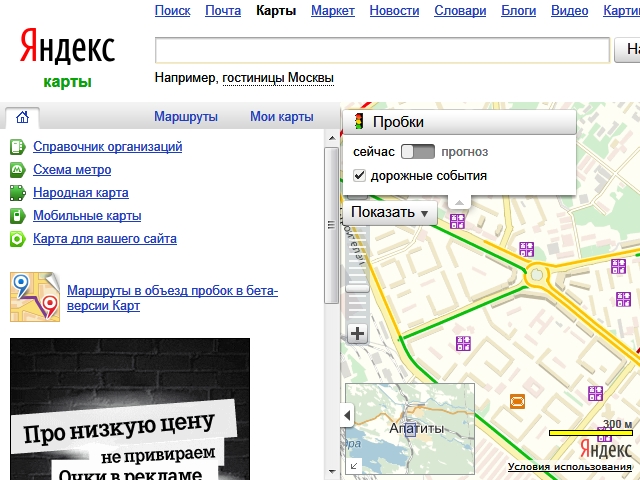Go to Блоги in top navigation
The height and width of the screenshot is (480, 640).
point(518,11)
